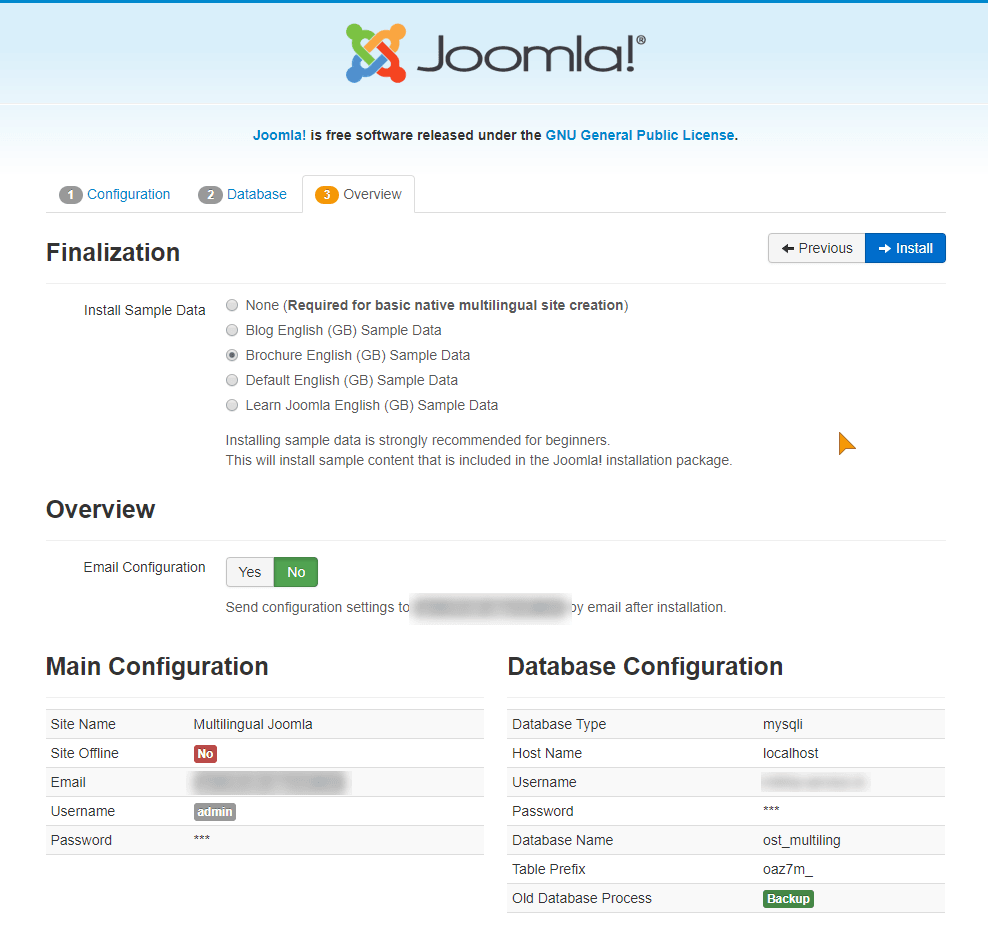Go back with the Previous button

coord(817,248)
